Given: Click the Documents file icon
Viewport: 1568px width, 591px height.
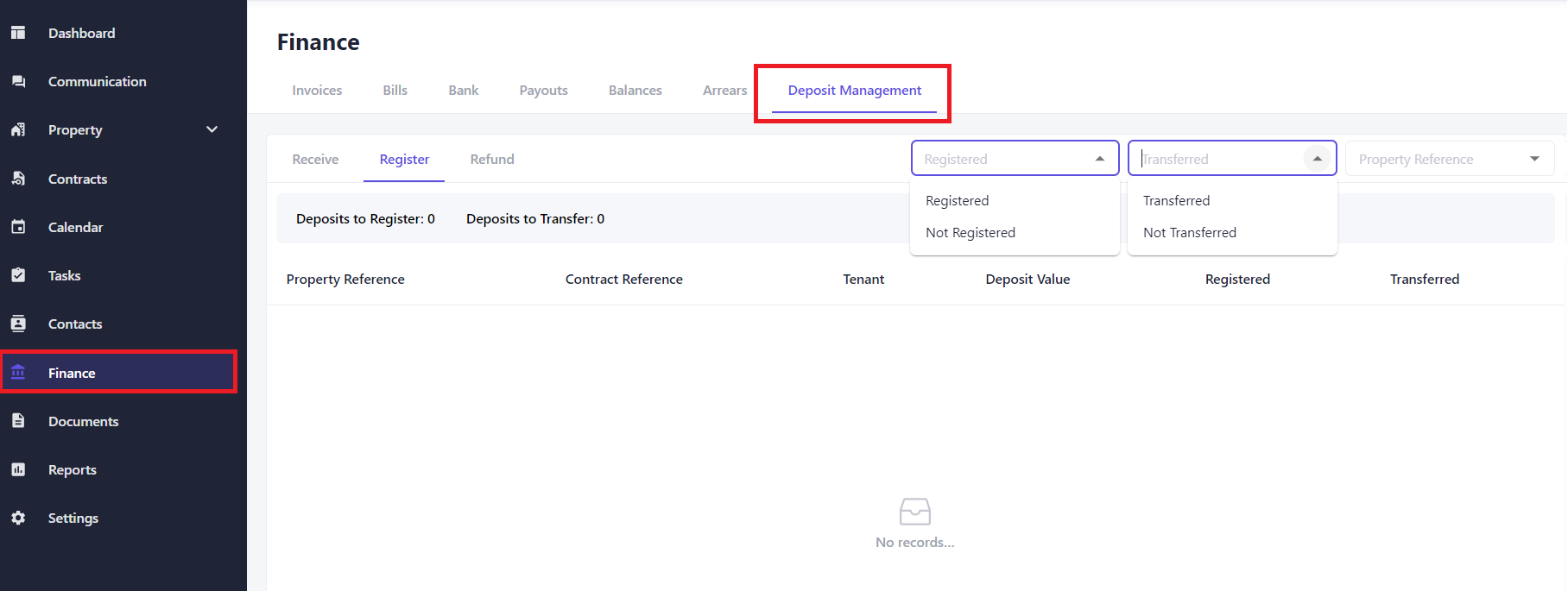Looking at the screenshot, I should tap(18, 421).
